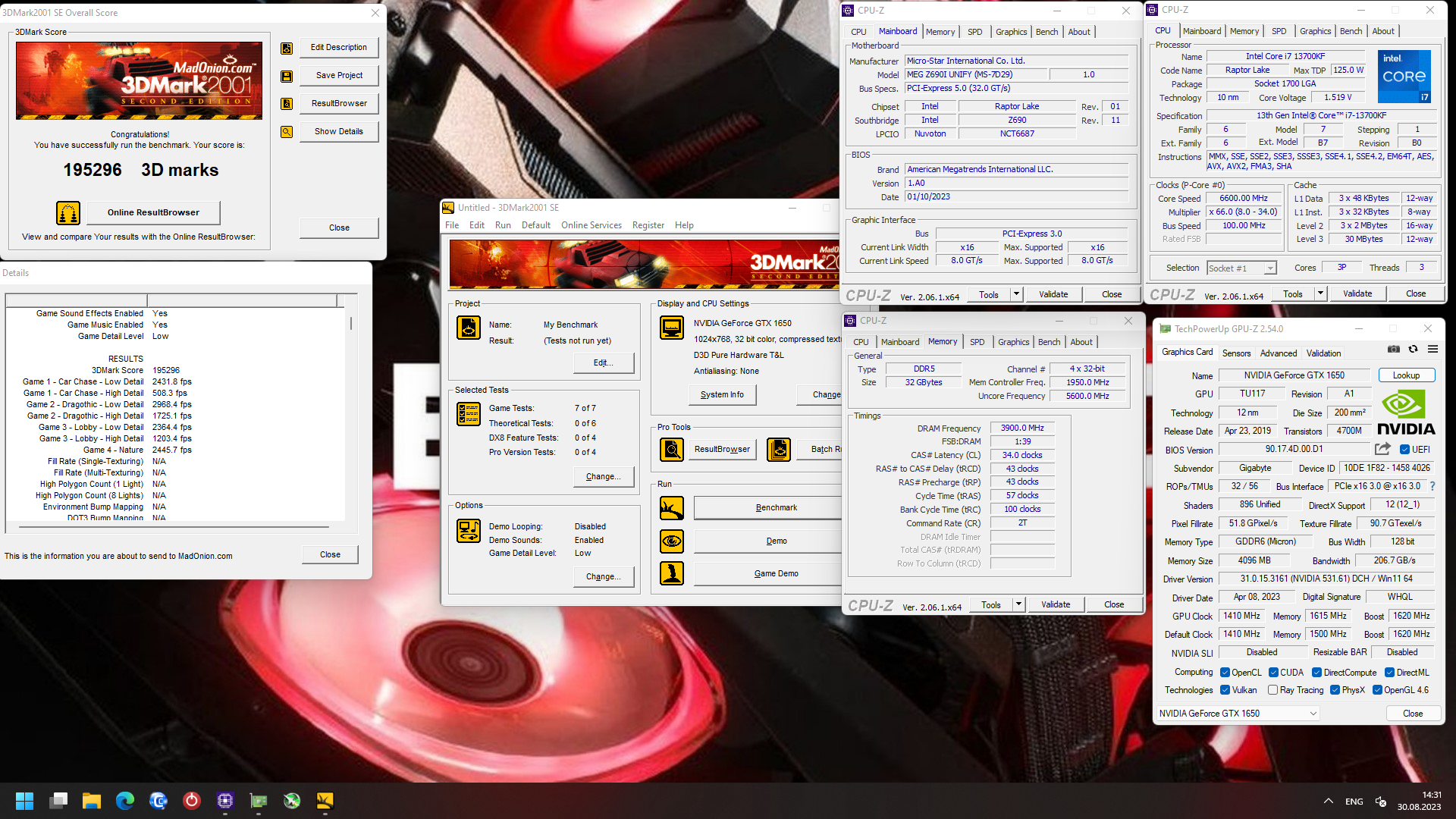Toggle the OpenGL 4.6 checkbox
The width and height of the screenshot is (1456, 819).
point(1378,690)
